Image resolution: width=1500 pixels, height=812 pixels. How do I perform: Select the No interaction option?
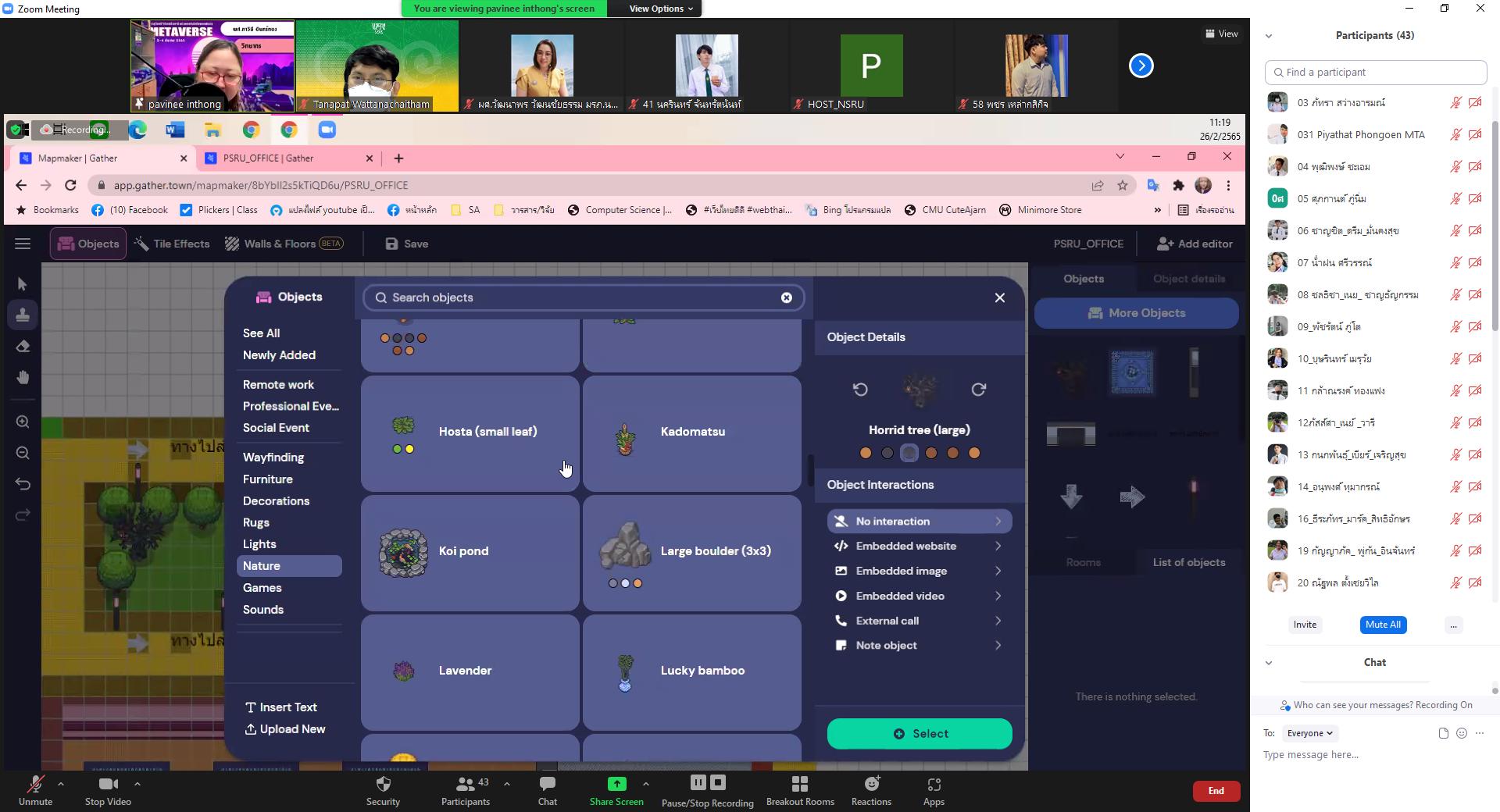click(x=920, y=521)
